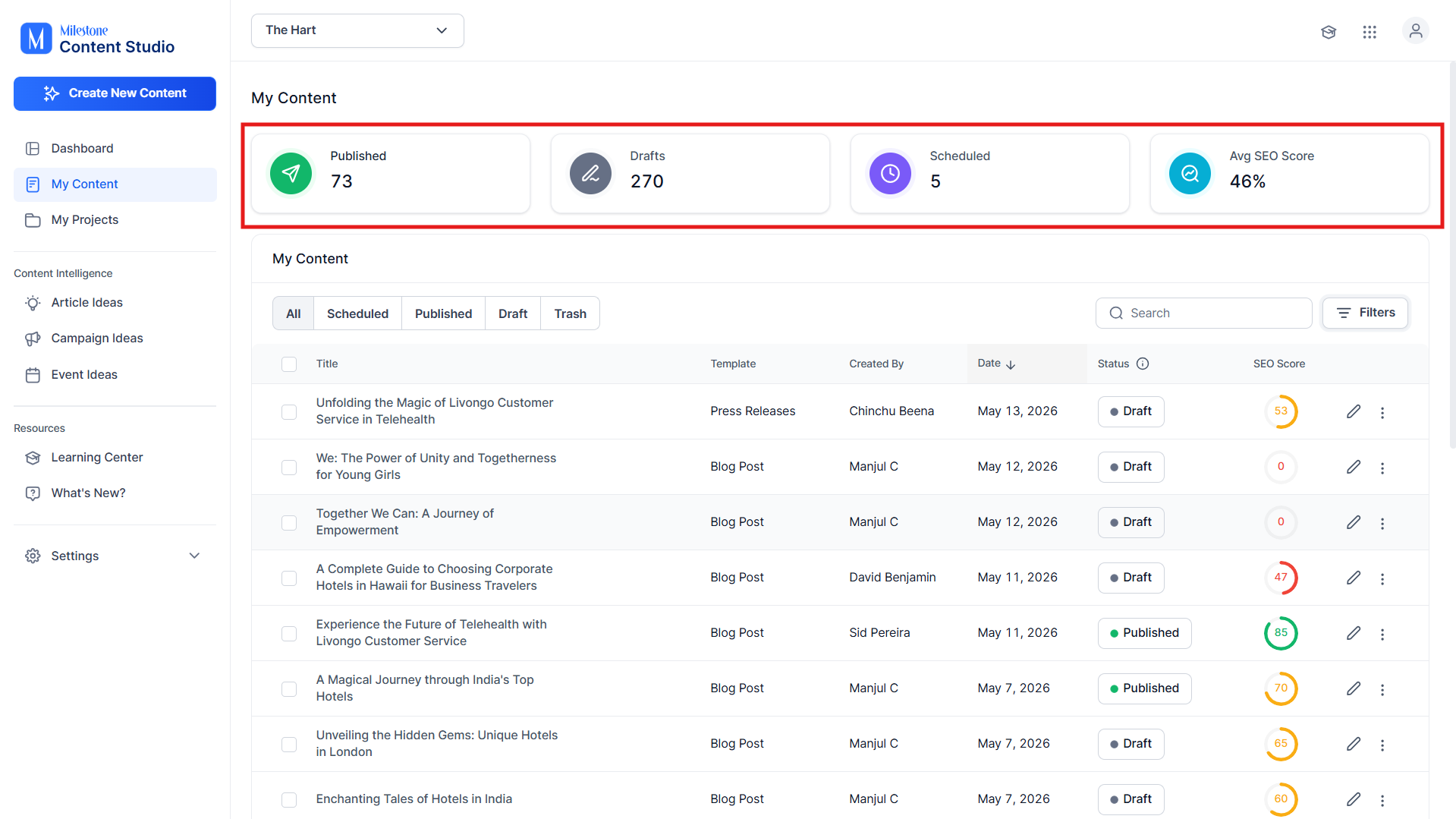Click into the Search field
This screenshot has width=1456, height=819.
tap(1203, 313)
